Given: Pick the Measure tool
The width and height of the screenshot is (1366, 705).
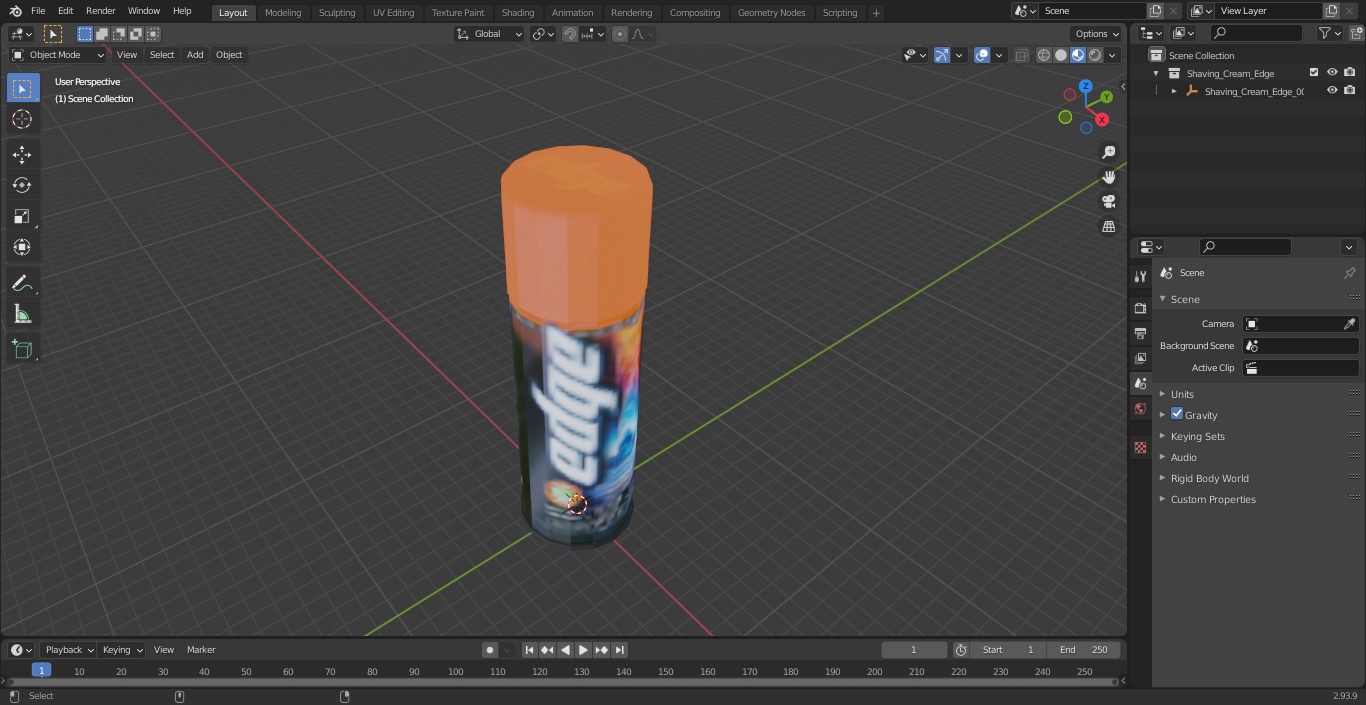Looking at the screenshot, I should [x=22, y=315].
